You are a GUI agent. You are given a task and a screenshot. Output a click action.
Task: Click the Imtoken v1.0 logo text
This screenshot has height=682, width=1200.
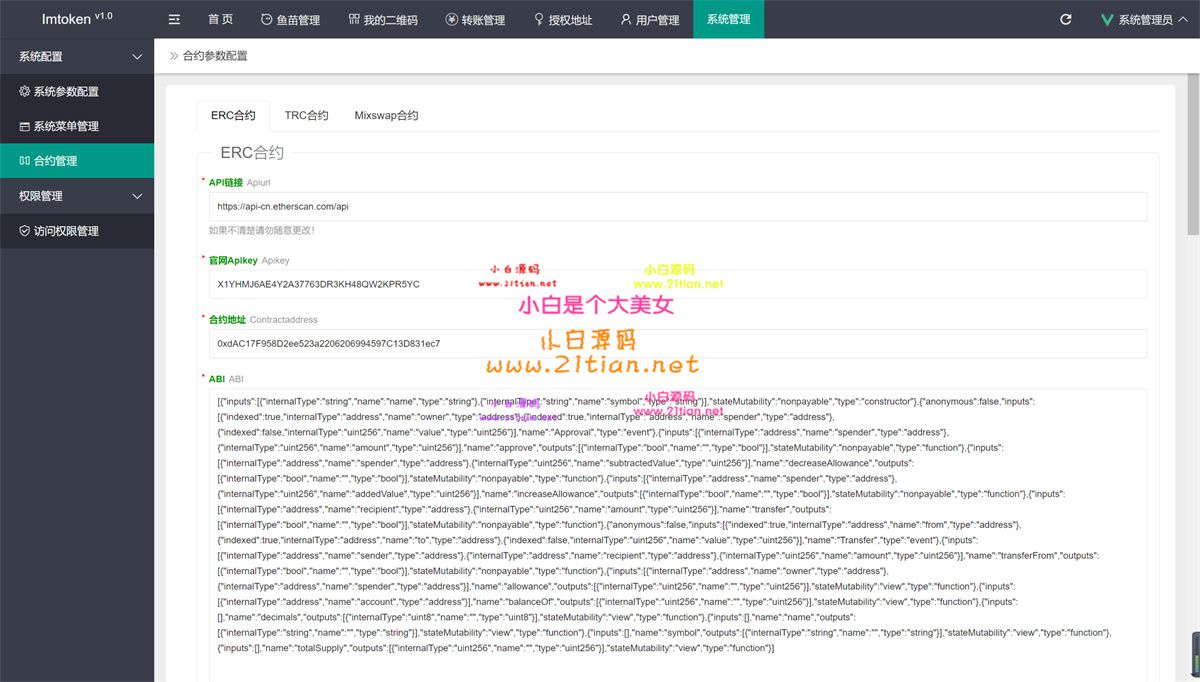[x=77, y=18]
